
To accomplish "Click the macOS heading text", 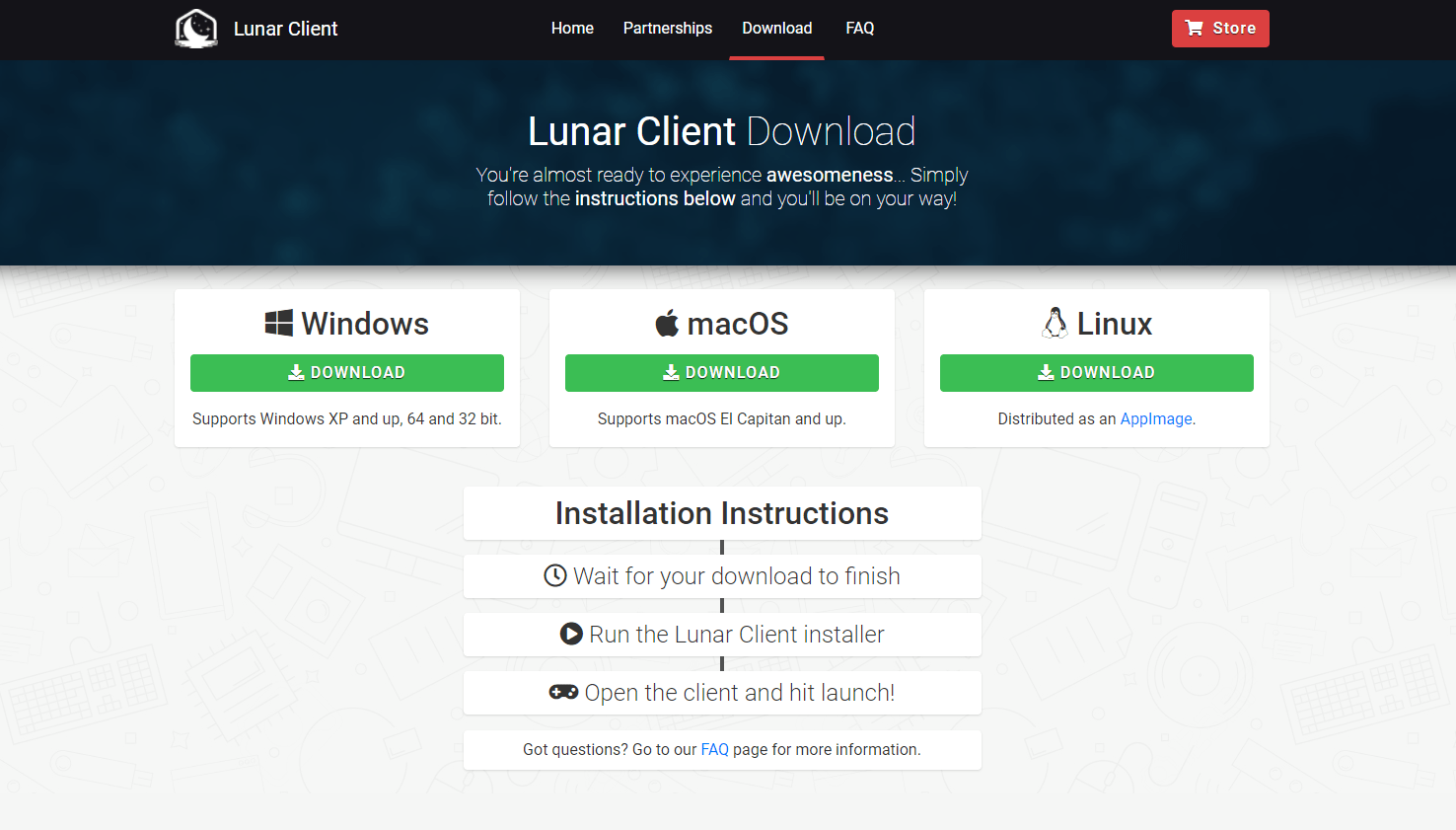I will pyautogui.click(x=738, y=324).
